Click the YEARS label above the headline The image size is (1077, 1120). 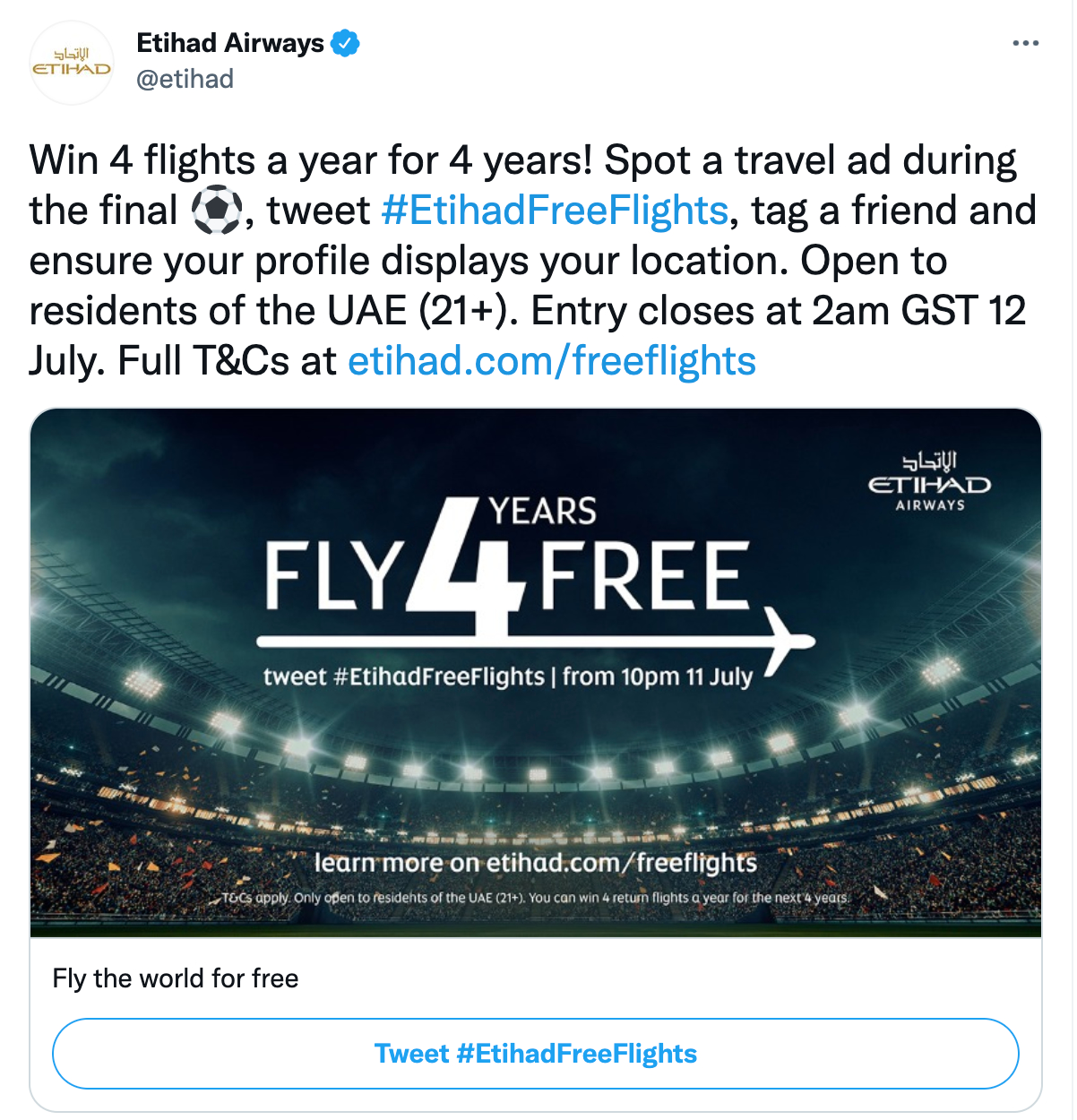(543, 512)
